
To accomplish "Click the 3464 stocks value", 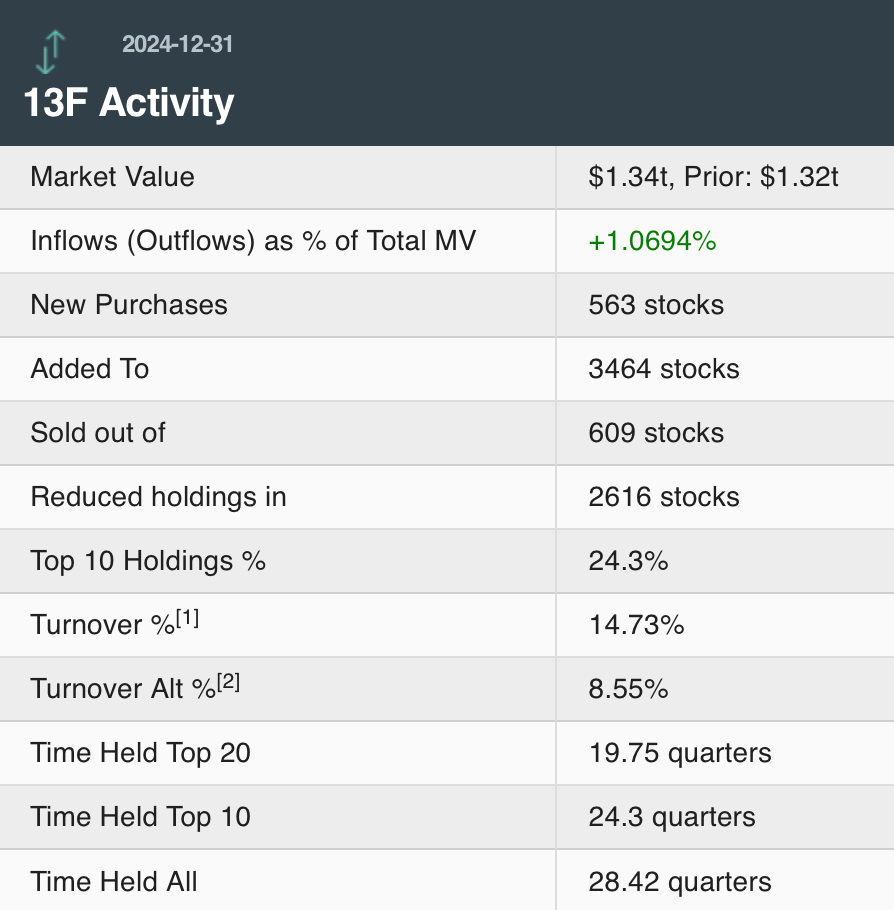I will [664, 369].
